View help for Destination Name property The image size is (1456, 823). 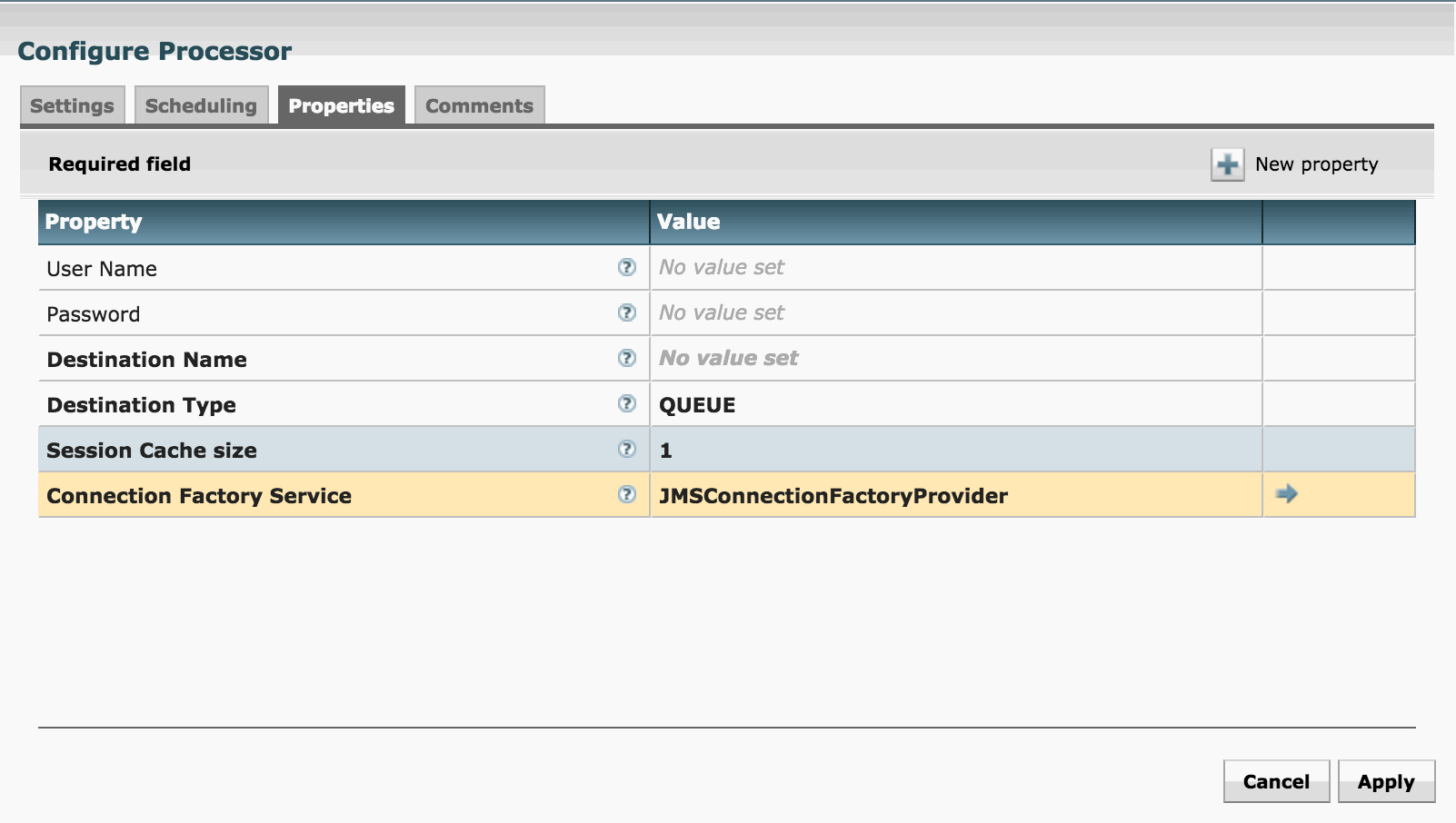pos(626,358)
